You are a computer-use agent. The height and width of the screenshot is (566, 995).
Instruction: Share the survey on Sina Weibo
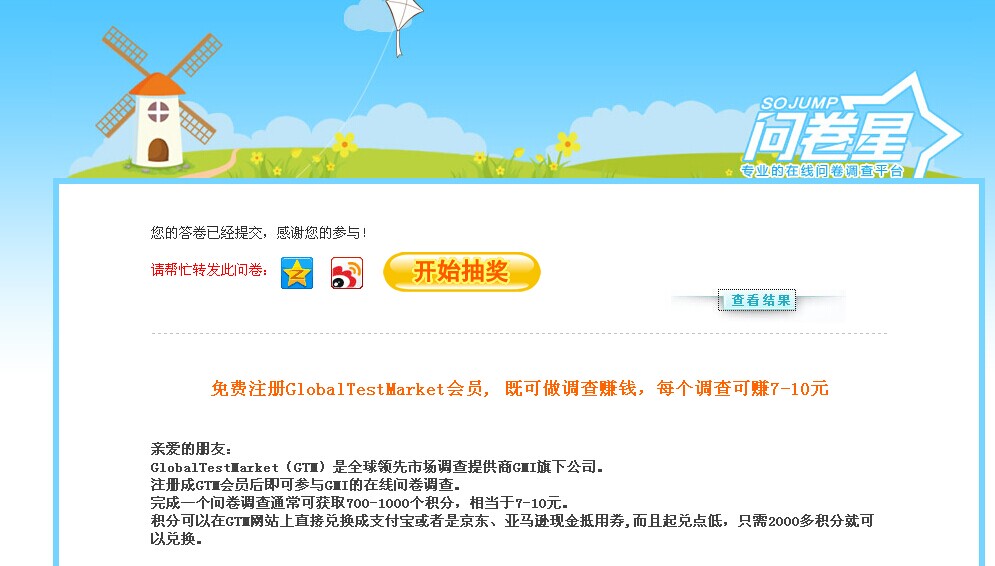pos(347,273)
